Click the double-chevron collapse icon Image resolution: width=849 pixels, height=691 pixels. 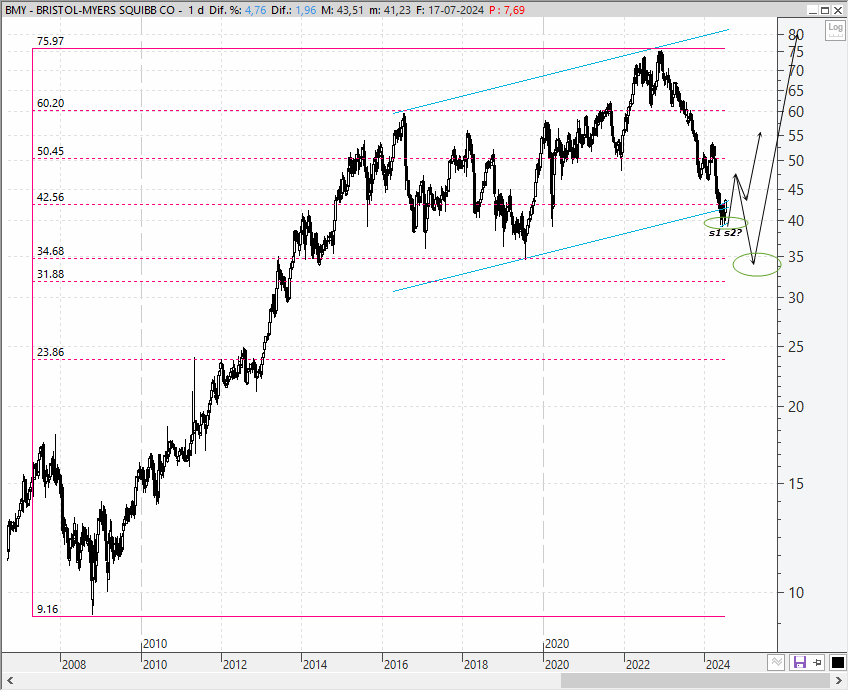click(x=776, y=662)
